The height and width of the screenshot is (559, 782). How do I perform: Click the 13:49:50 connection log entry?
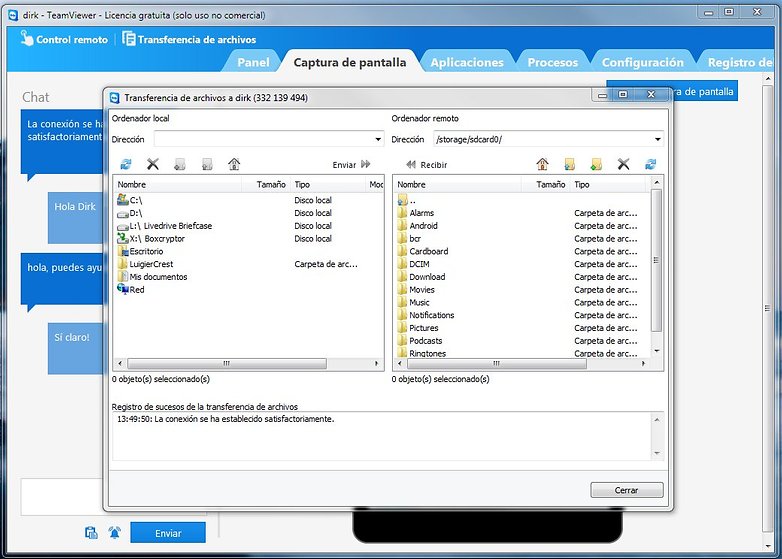coord(225,419)
